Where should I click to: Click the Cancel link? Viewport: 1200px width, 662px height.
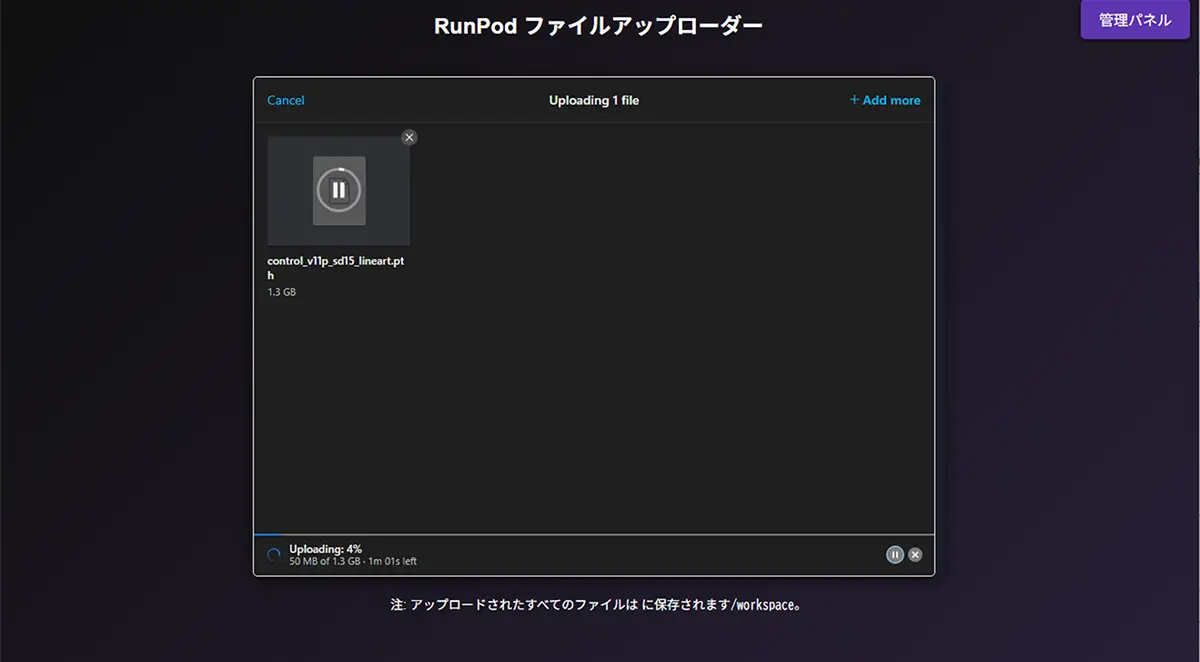pos(286,100)
